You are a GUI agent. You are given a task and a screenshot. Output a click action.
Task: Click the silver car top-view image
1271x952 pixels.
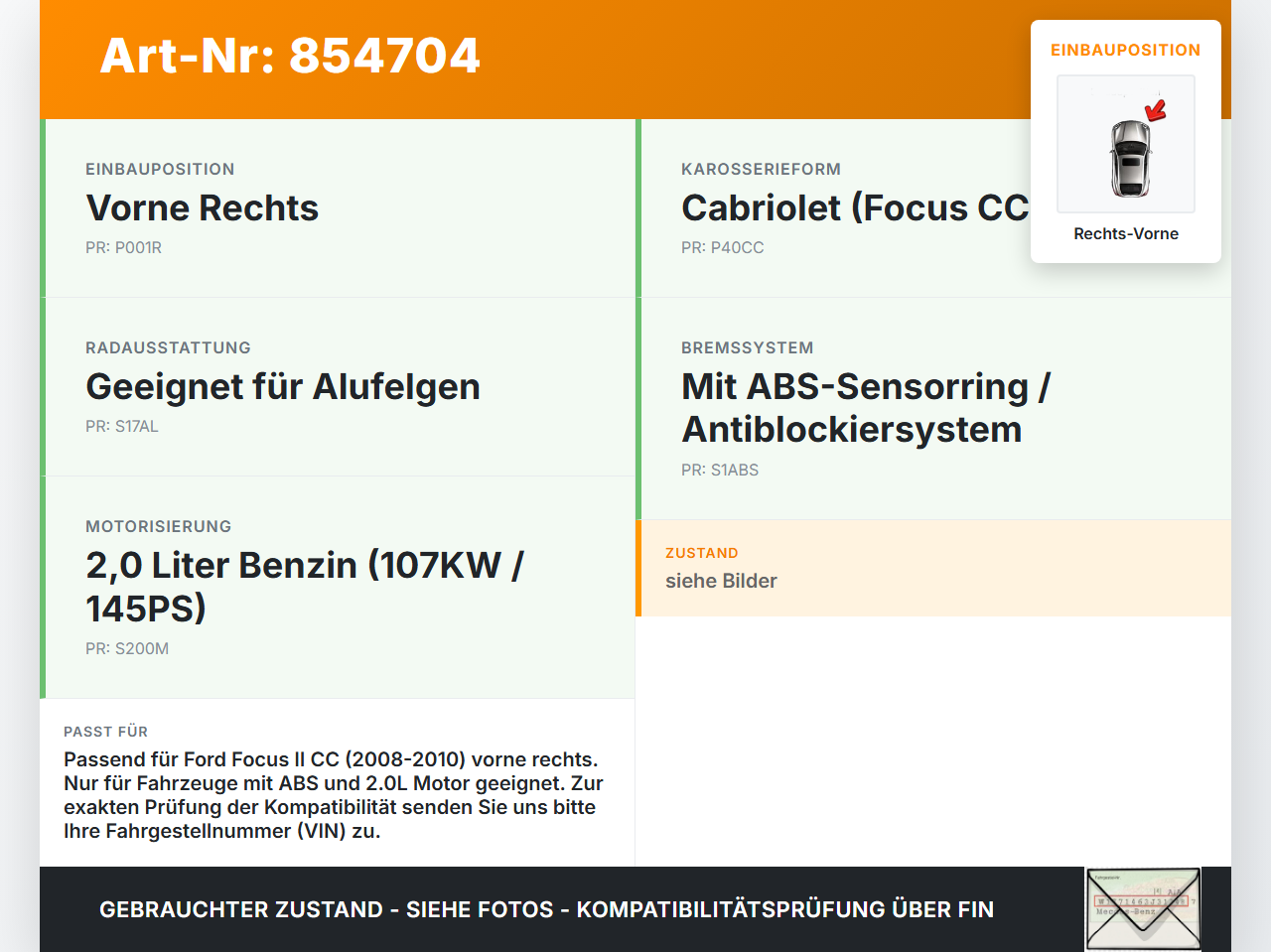(1130, 159)
